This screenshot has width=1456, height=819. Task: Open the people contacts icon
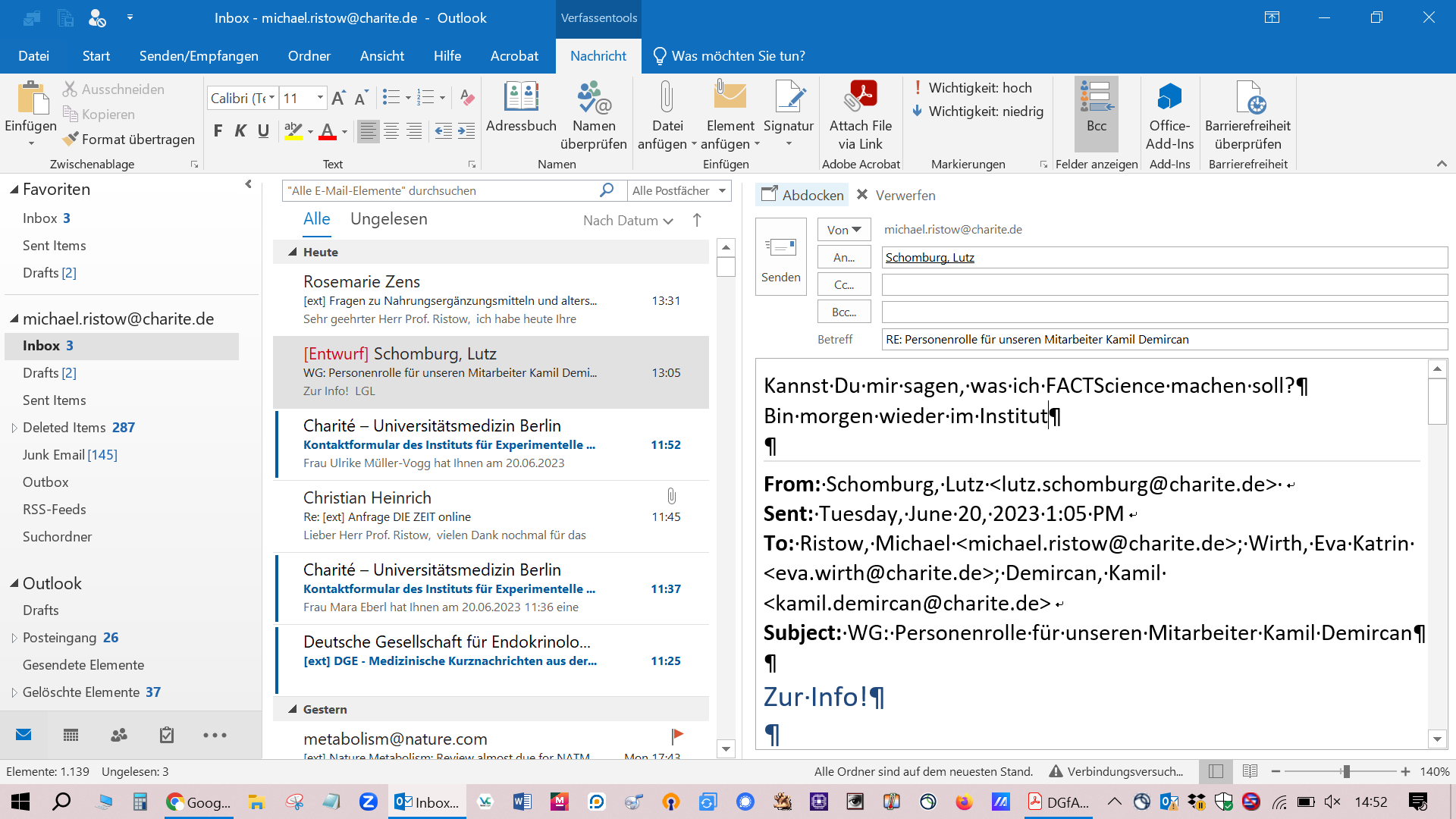point(119,735)
